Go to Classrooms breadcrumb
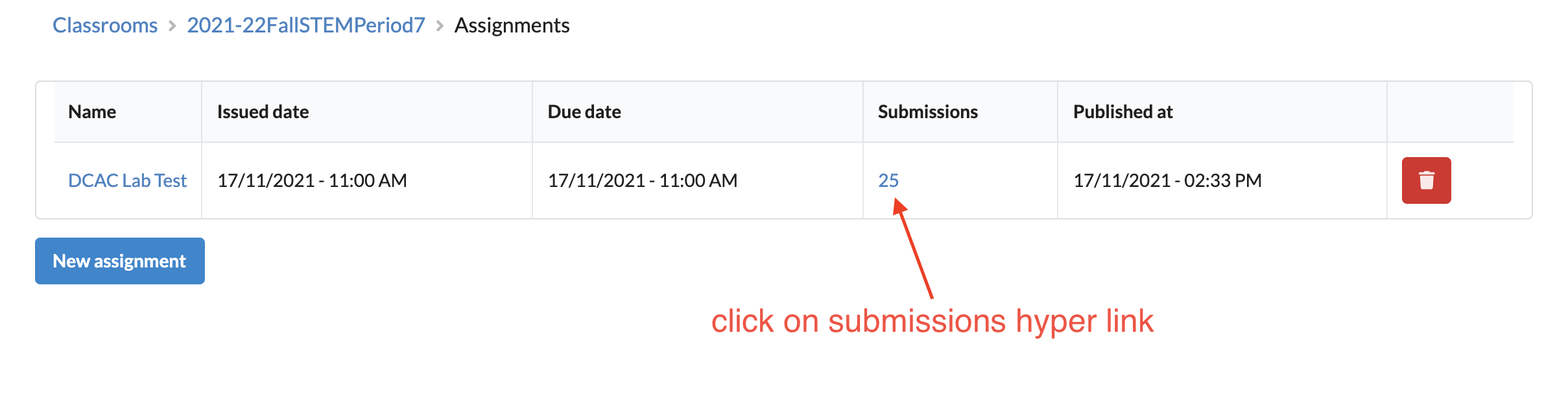 (x=105, y=25)
